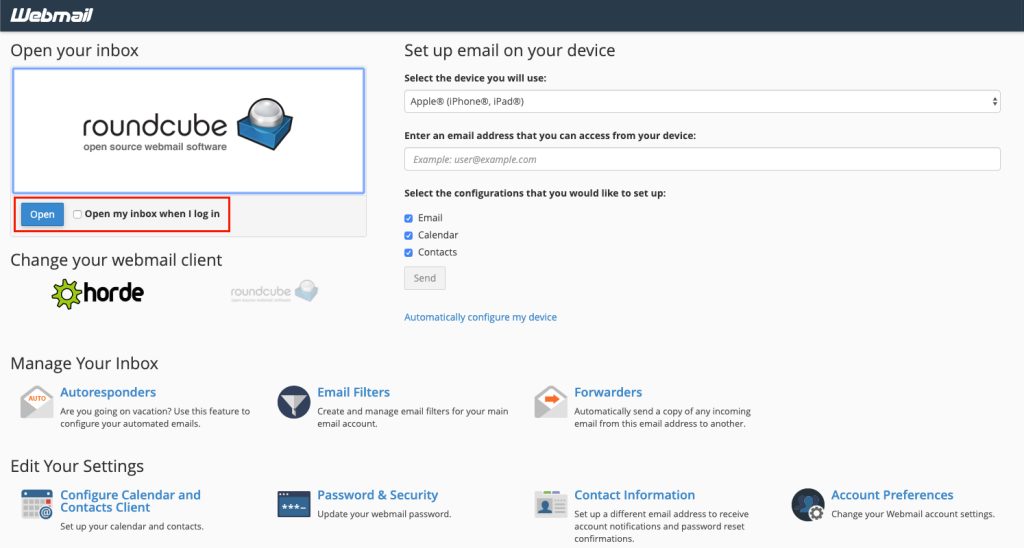Screen dimensions: 1024x548
Task: Choose the faded Roundcube client logo
Action: click(274, 291)
